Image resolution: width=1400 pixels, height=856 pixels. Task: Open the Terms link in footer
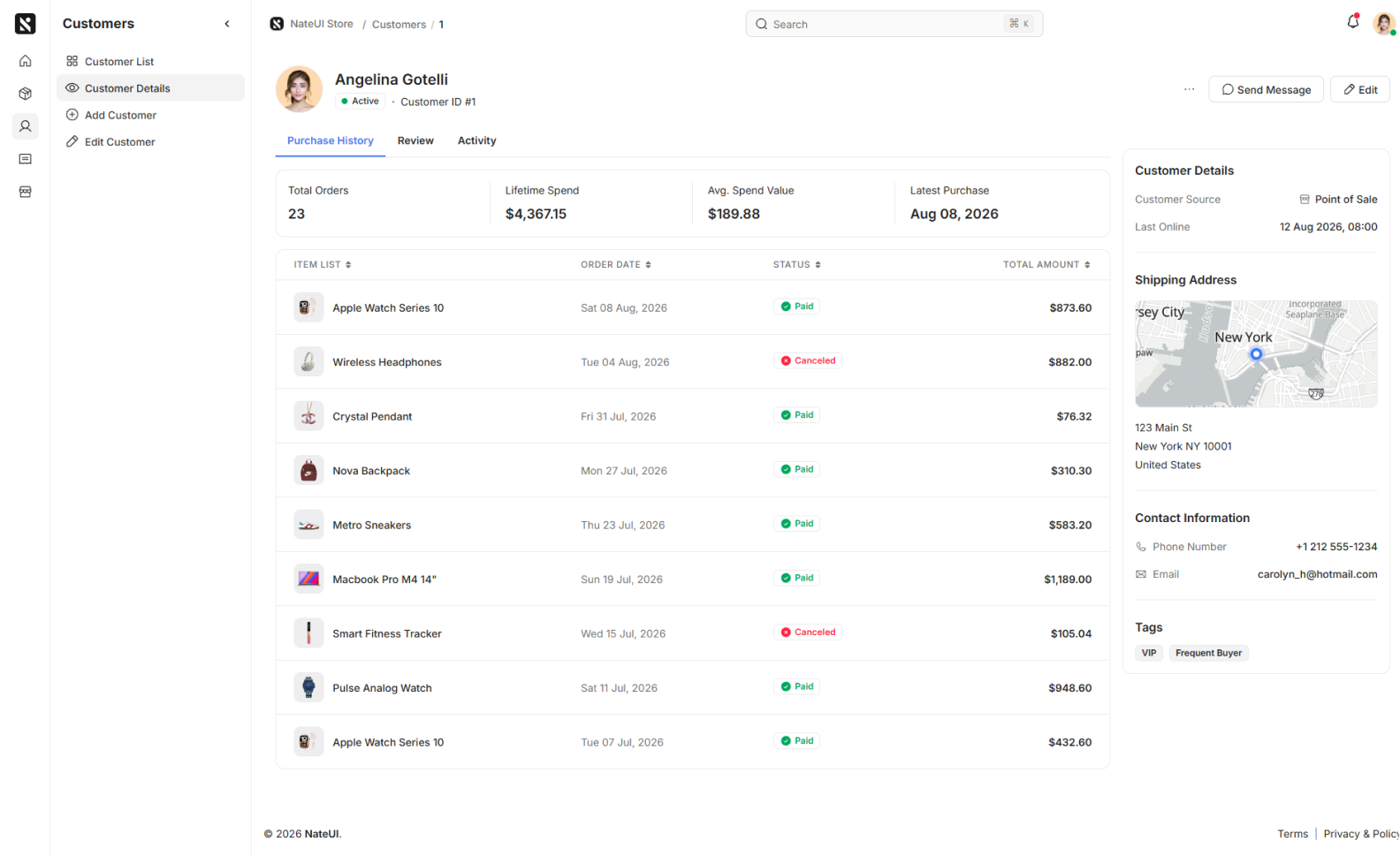point(1292,834)
